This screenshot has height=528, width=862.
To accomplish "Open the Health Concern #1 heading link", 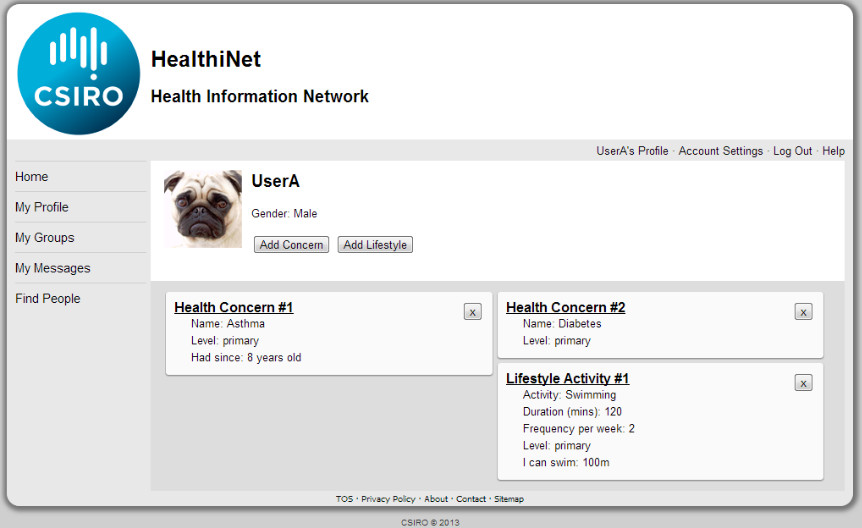I will (x=233, y=308).
